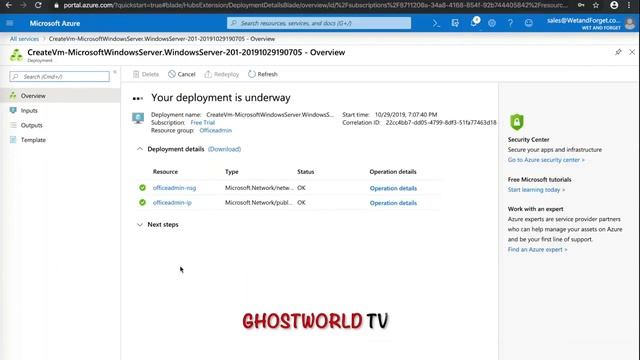Open the directory and subscription filter icon
This screenshot has height=360, width=640.
[455, 23]
